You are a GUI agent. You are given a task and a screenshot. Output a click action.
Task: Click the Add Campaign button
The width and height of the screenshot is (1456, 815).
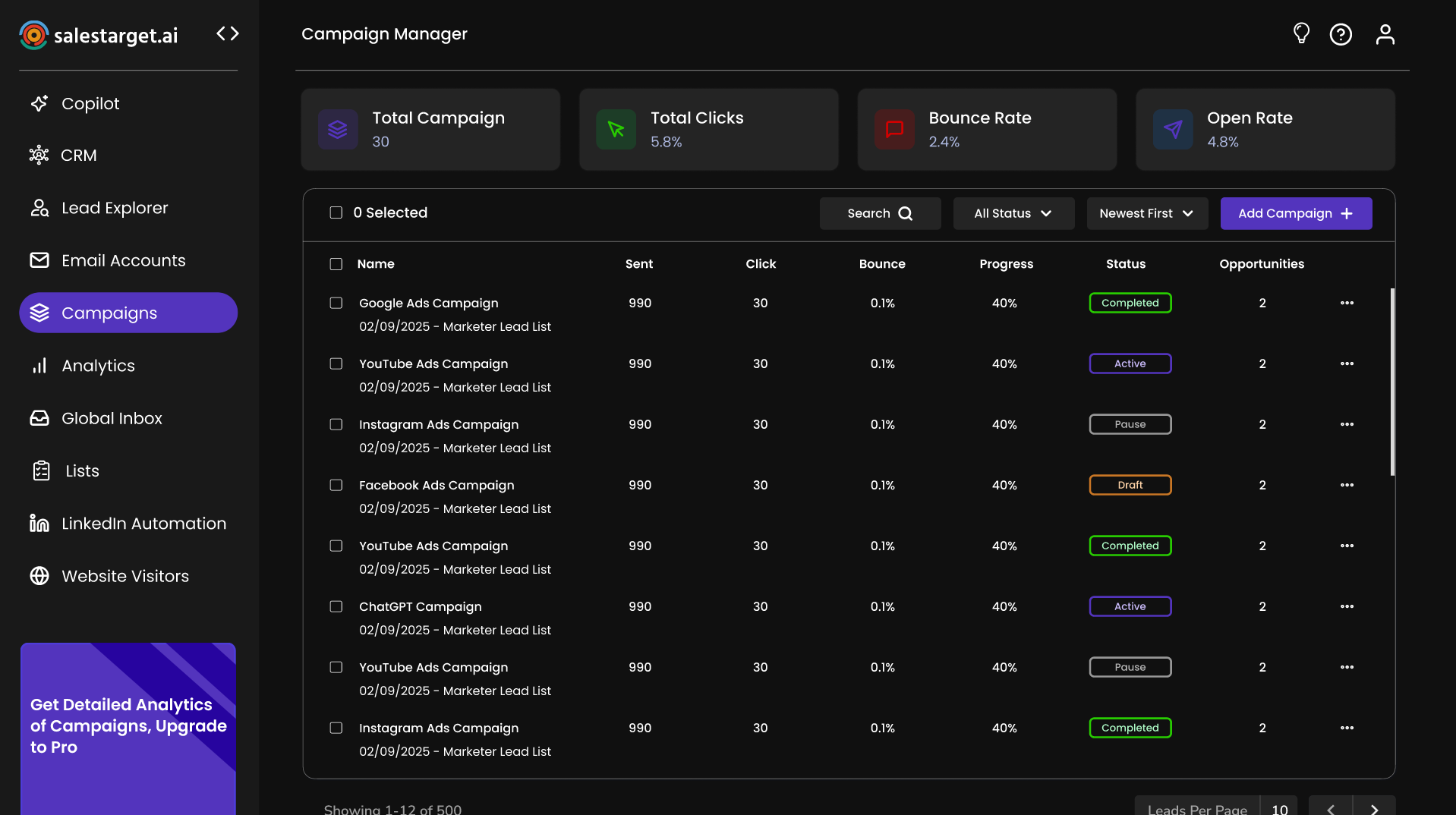click(1296, 213)
